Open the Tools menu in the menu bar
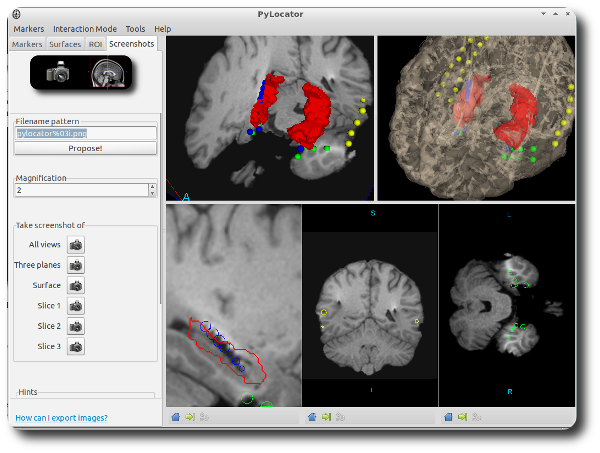 coord(135,29)
